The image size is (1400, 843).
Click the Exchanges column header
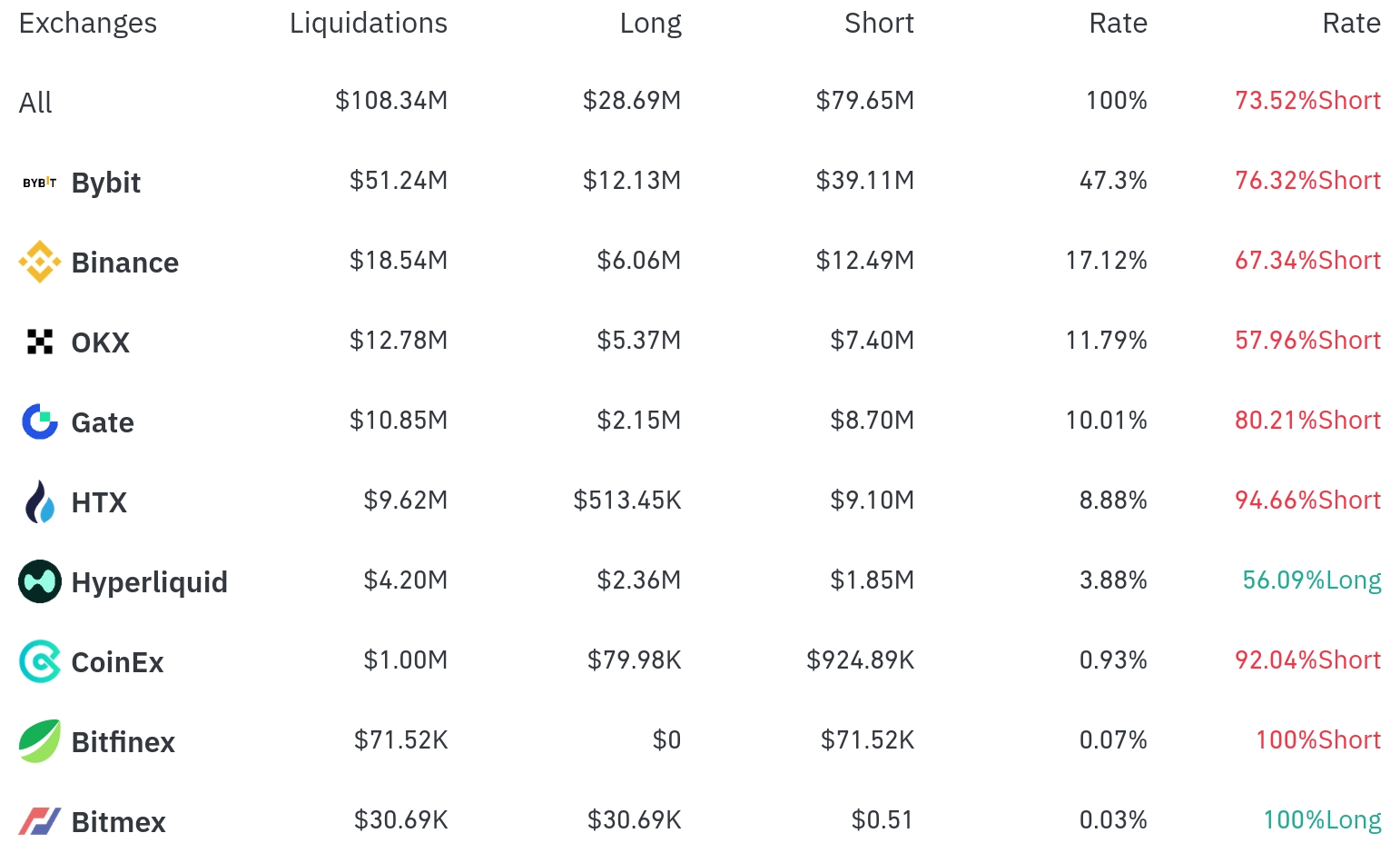[87, 23]
